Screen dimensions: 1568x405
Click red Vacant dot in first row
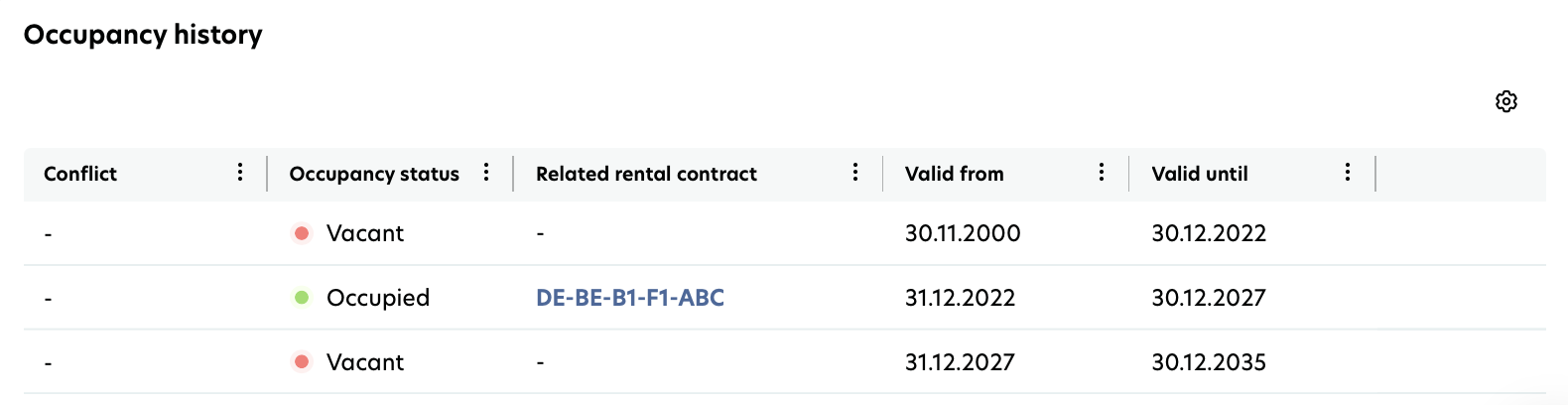[302, 233]
